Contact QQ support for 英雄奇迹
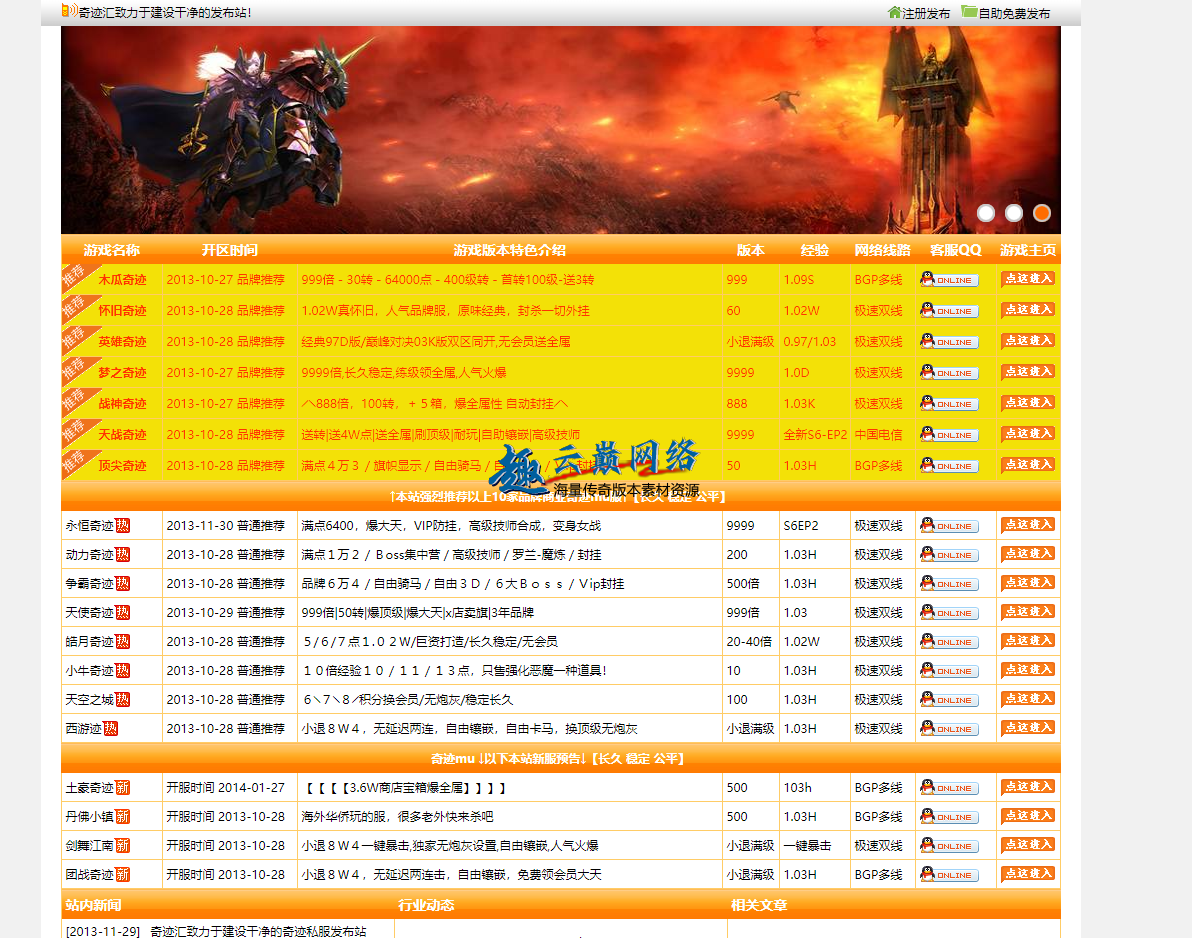Image resolution: width=1192 pixels, height=938 pixels. (949, 342)
